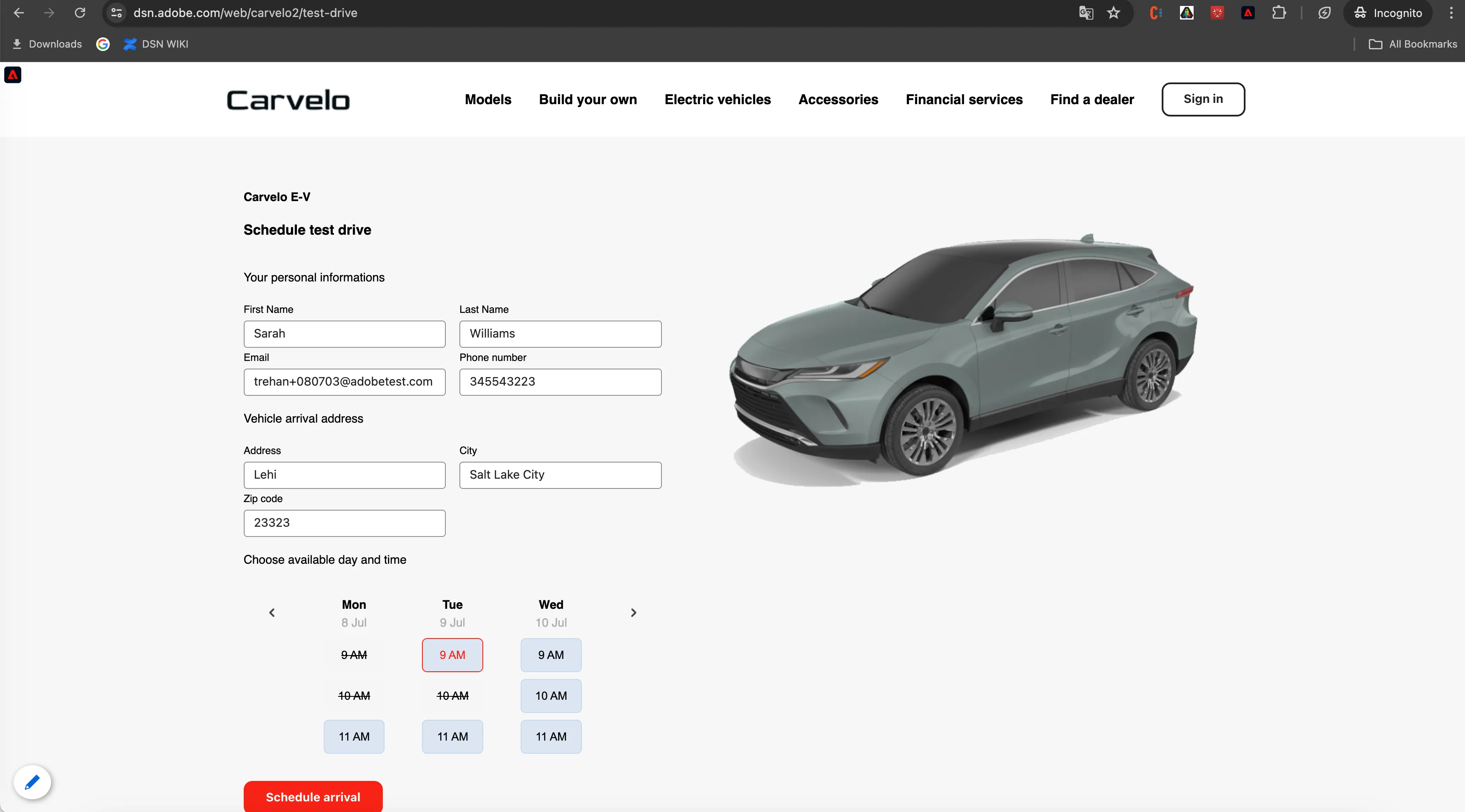Select Tuesday 11 AM time slot
This screenshot has width=1465, height=812.
[452, 737]
